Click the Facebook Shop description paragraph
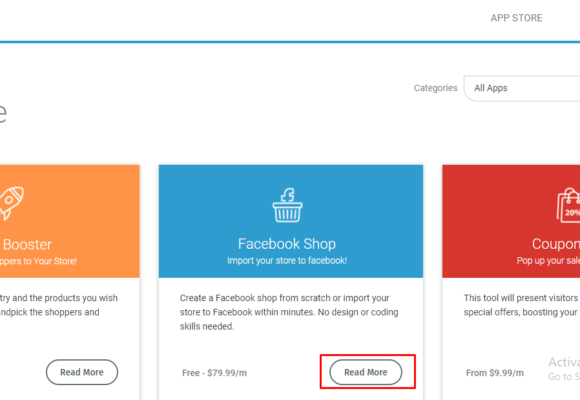This screenshot has height=400, width=580. (289, 312)
